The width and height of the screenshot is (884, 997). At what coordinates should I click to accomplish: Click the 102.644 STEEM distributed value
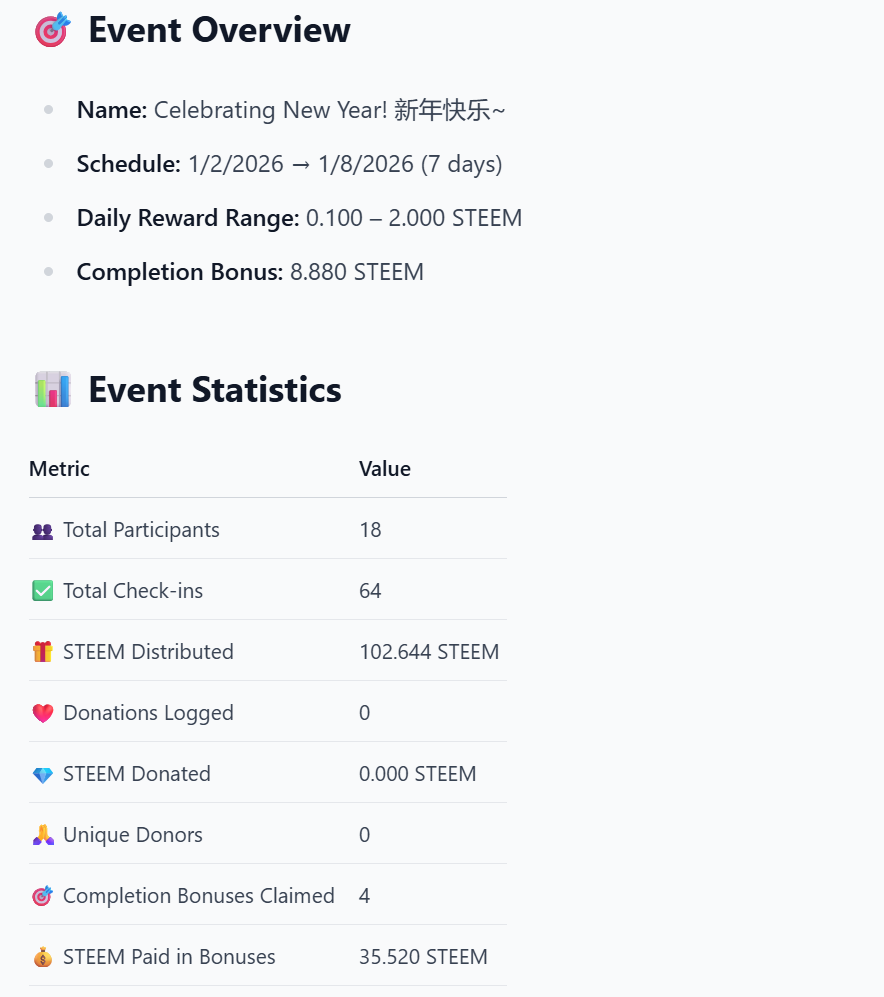click(429, 652)
